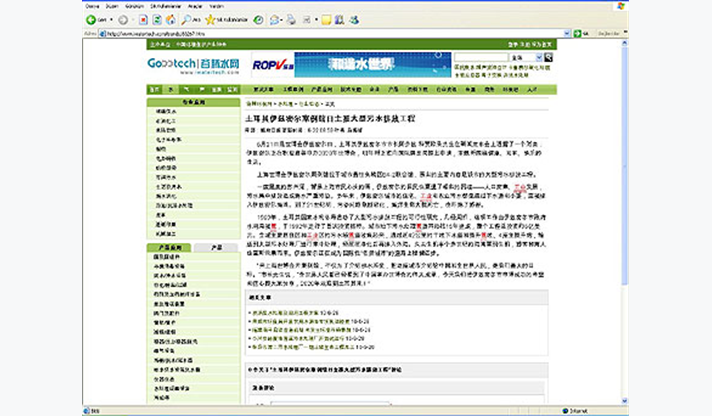Click the Refresh page icon
Viewport: 712px width, 416px height.
coord(158,19)
